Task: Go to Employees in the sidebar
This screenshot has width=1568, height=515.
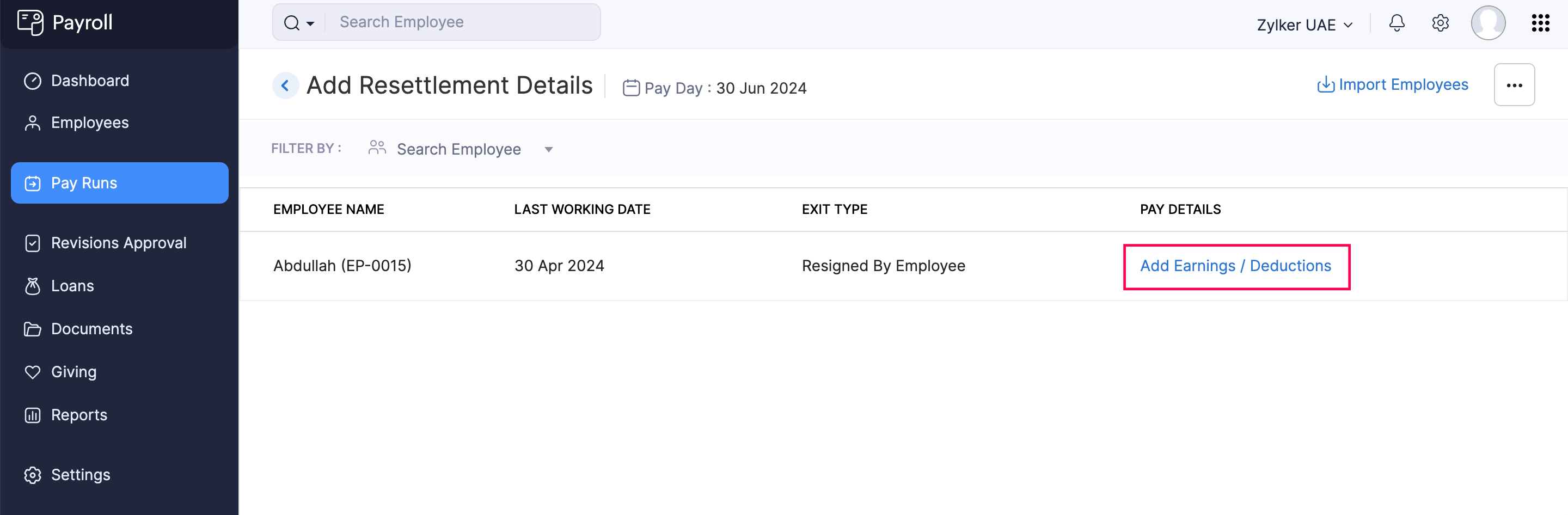Action: pos(89,123)
